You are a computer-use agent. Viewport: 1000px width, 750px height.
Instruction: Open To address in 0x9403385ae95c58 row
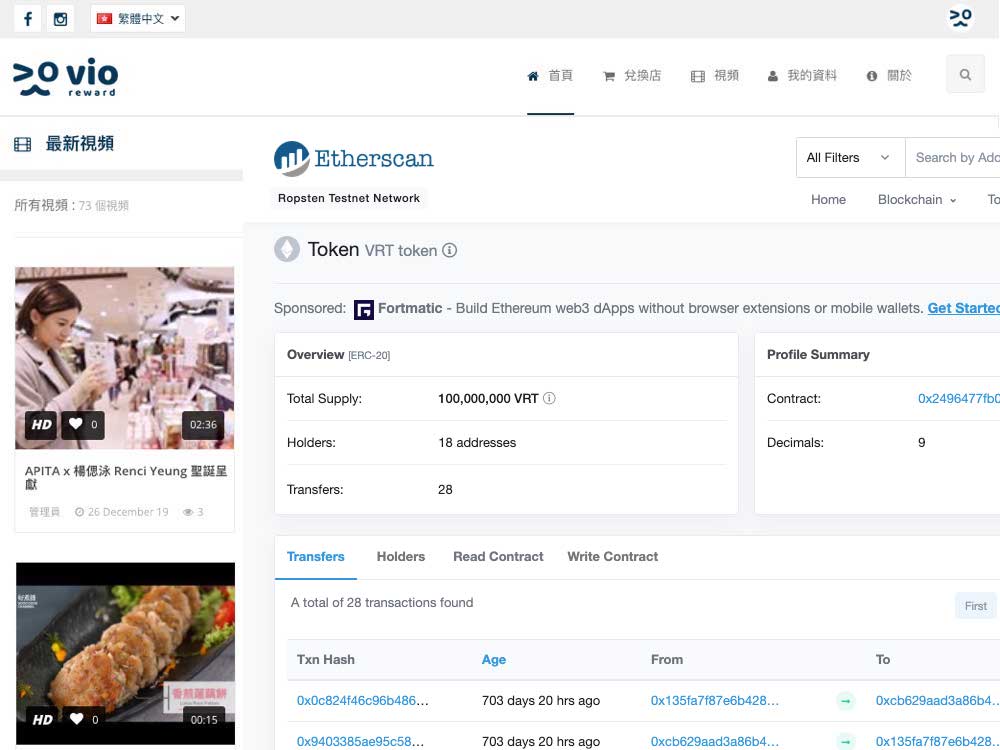click(938, 742)
